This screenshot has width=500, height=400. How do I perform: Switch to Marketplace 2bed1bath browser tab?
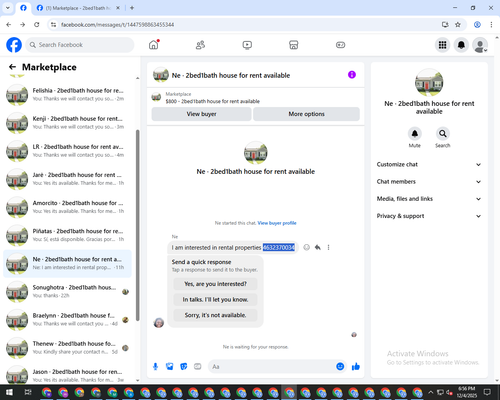pos(78,8)
